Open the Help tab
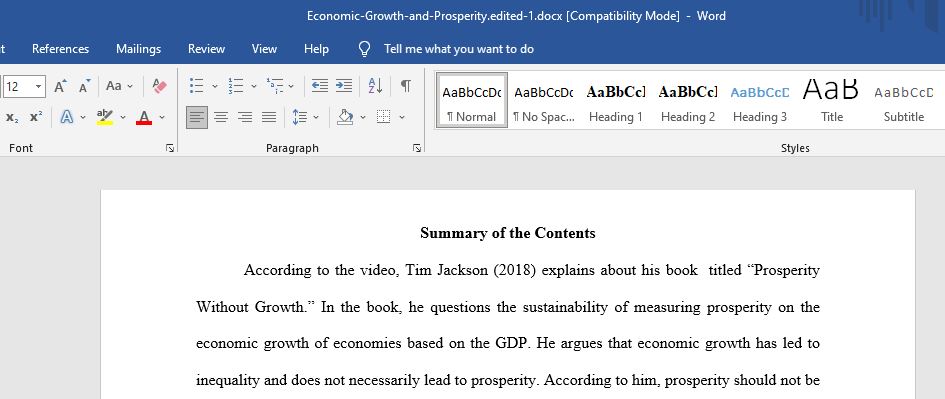 316,49
